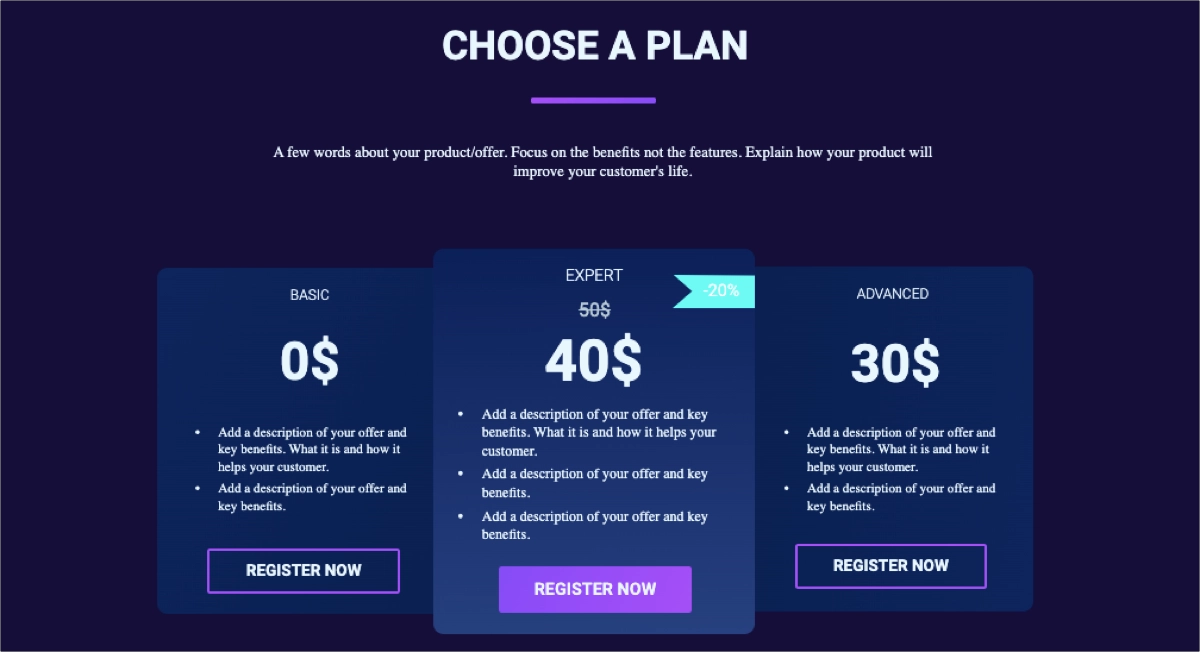The height and width of the screenshot is (652, 1200).
Task: Click the introductory description paragraph
Action: (602, 161)
